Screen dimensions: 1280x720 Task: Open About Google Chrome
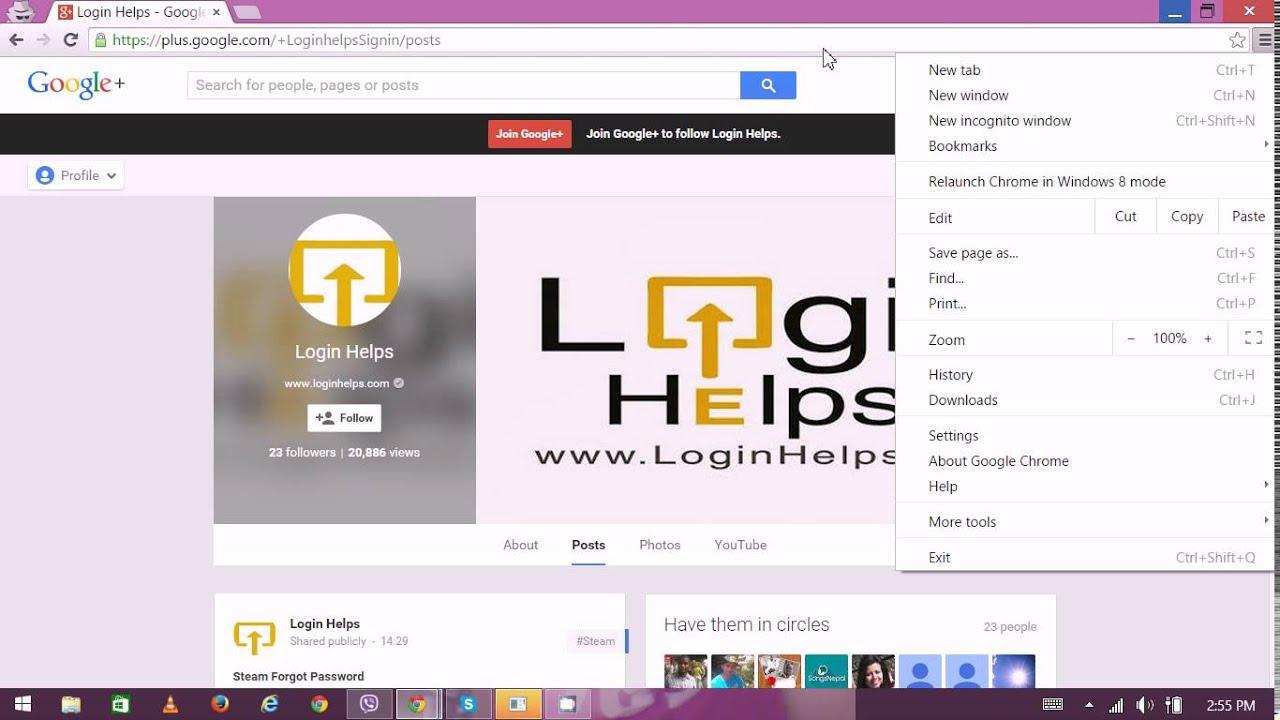(1085, 461)
